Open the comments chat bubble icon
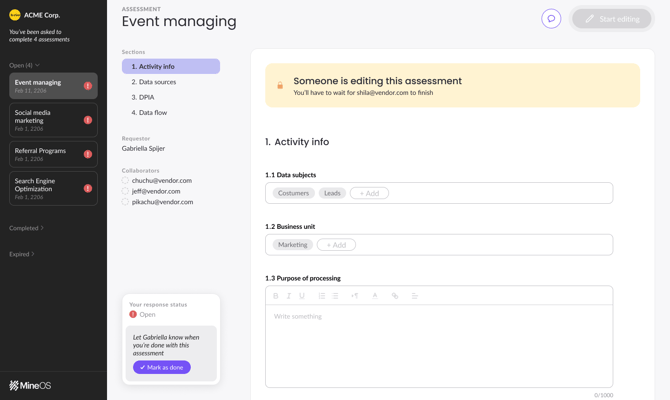The width and height of the screenshot is (670, 400). (551, 19)
